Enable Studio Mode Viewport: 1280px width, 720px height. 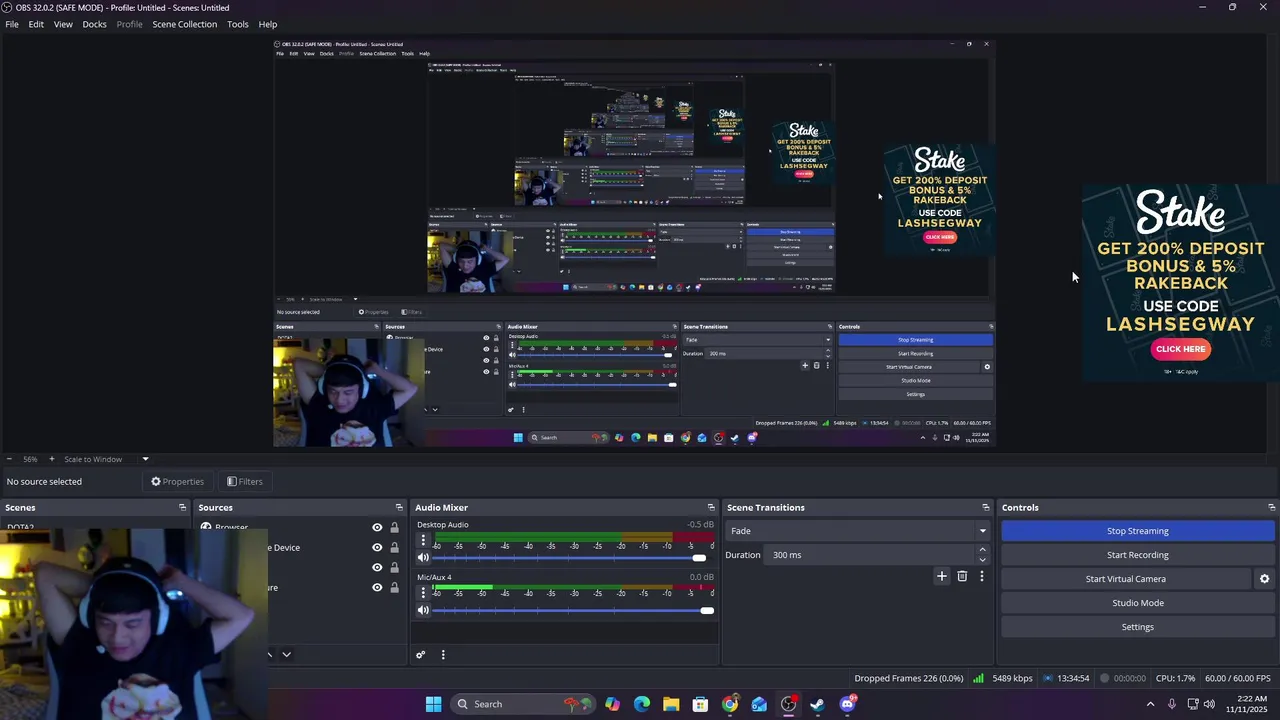[x=1138, y=603]
